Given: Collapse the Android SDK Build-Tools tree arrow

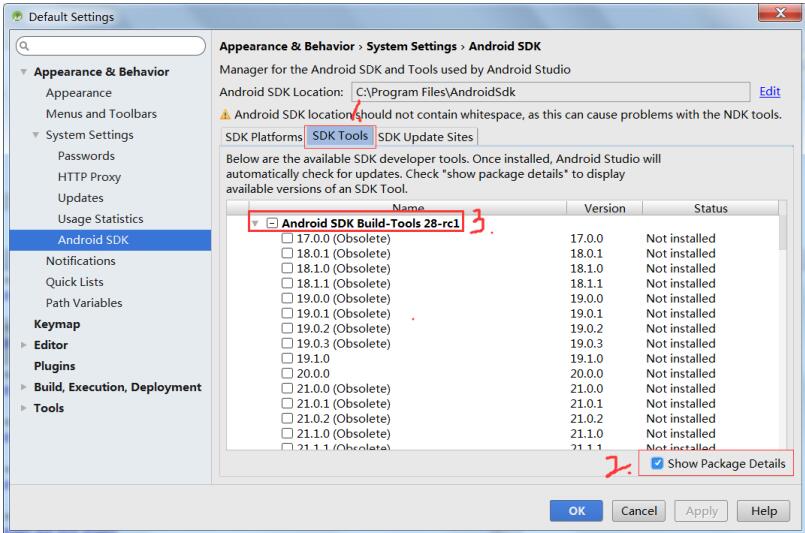Looking at the screenshot, I should pyautogui.click(x=255, y=223).
